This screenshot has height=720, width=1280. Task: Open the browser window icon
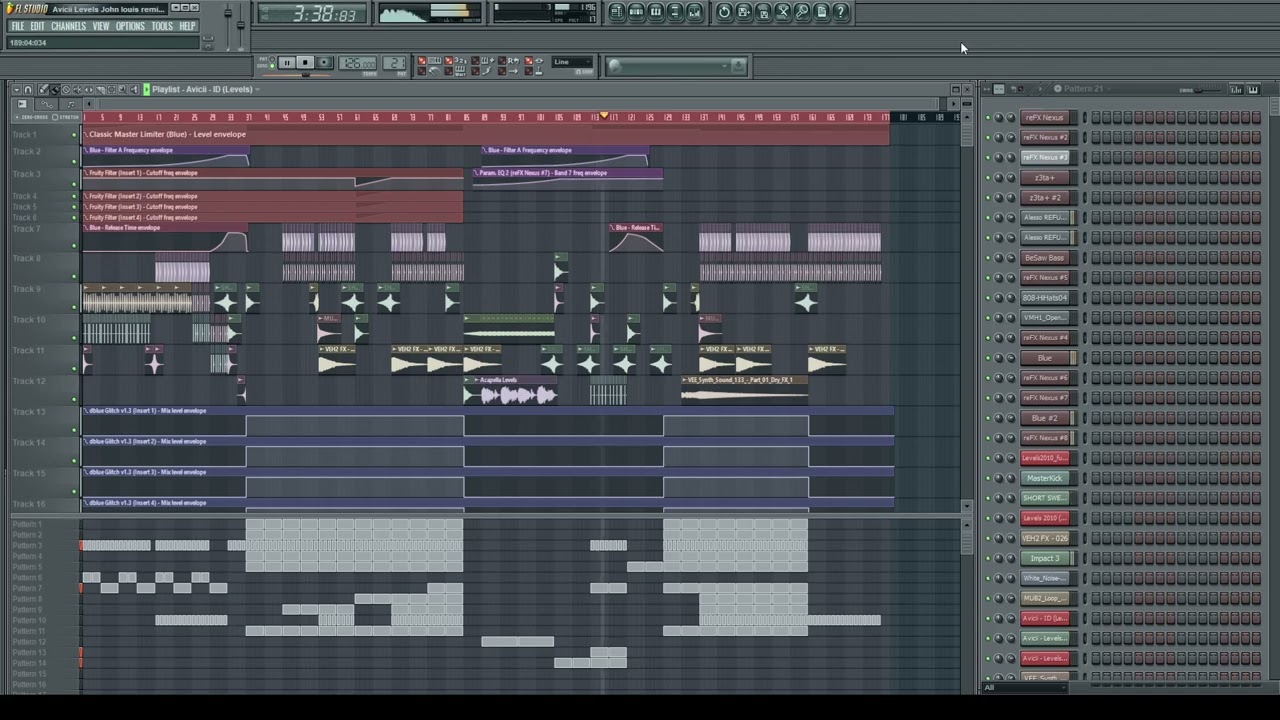(675, 12)
